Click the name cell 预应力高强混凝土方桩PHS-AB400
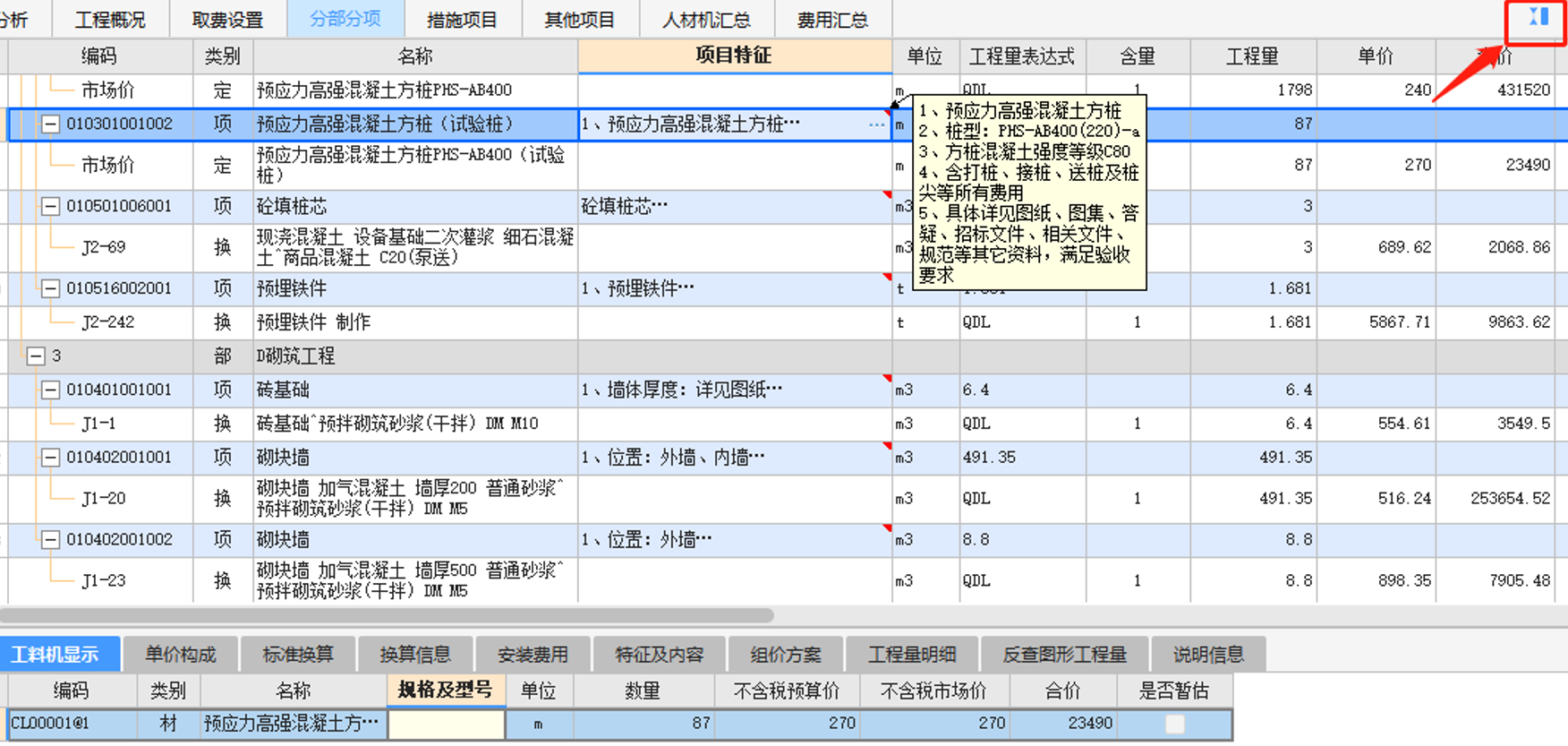 [415, 90]
